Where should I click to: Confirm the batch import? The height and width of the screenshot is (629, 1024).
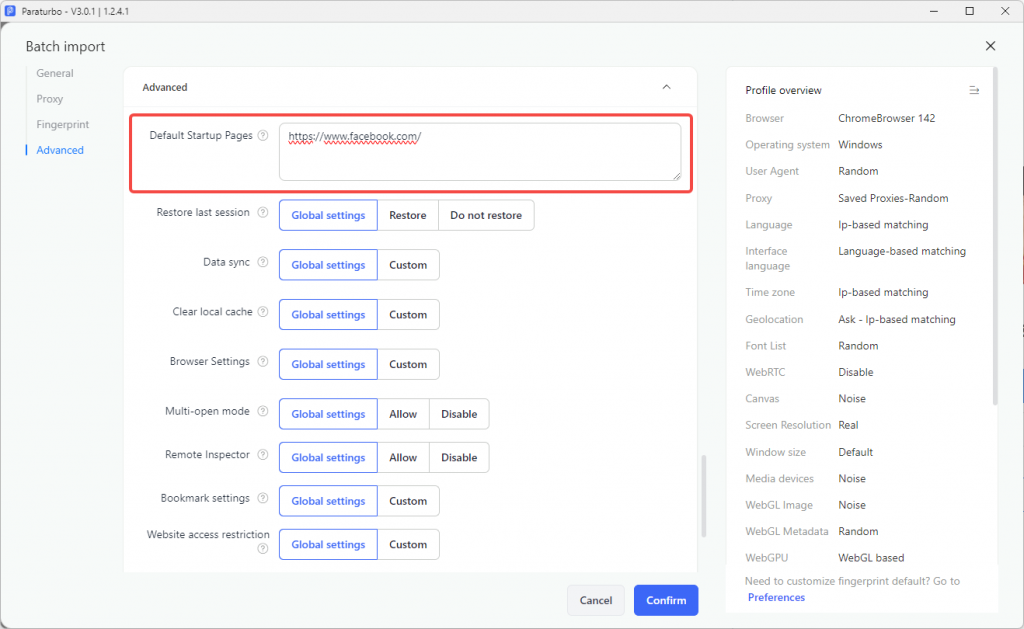[x=665, y=600]
